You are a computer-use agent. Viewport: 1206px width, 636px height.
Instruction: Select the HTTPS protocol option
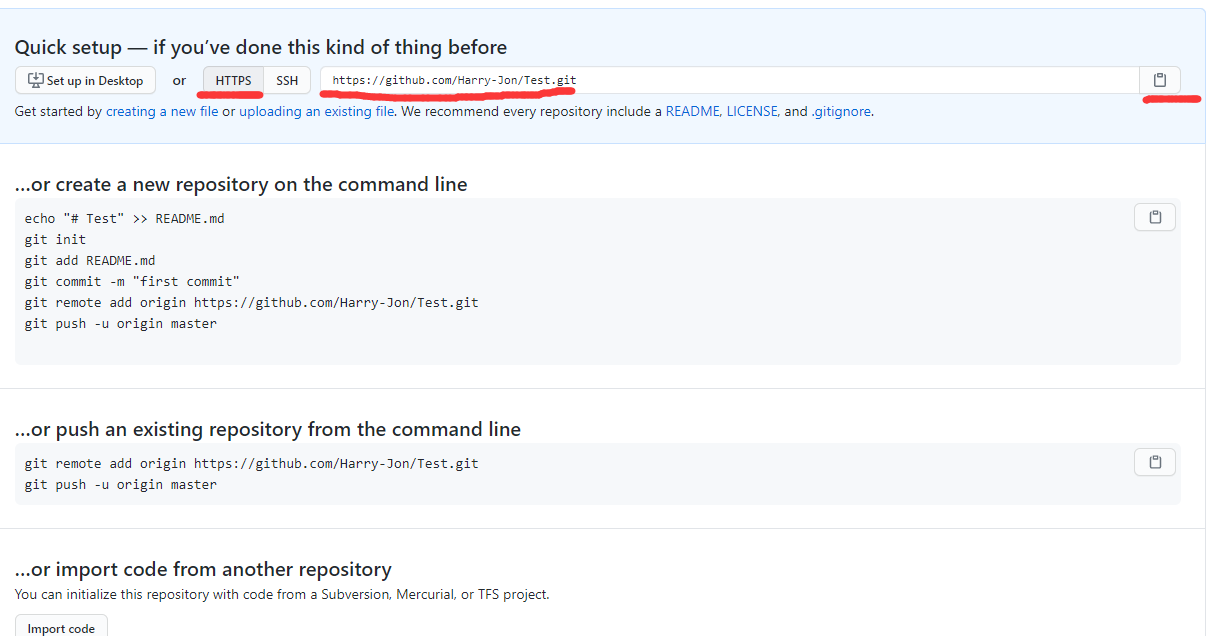[234, 80]
